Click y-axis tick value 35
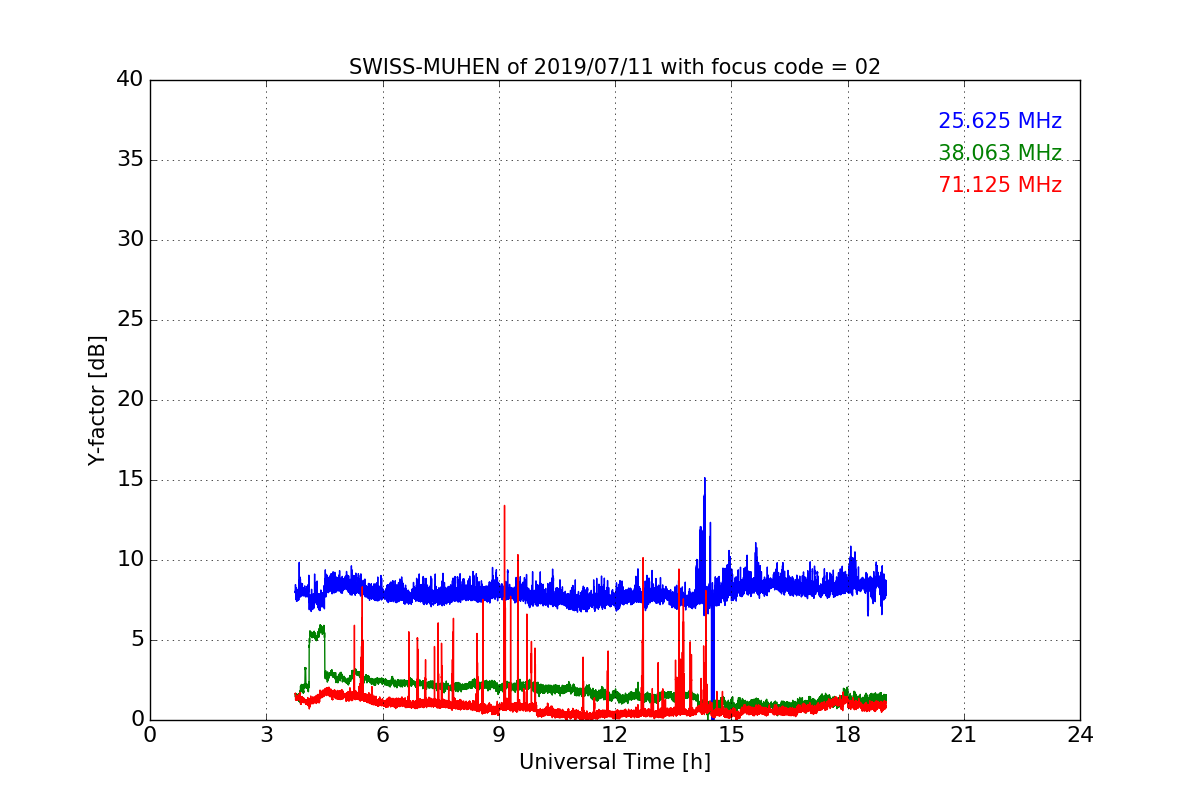1200x800 pixels. pos(130,160)
